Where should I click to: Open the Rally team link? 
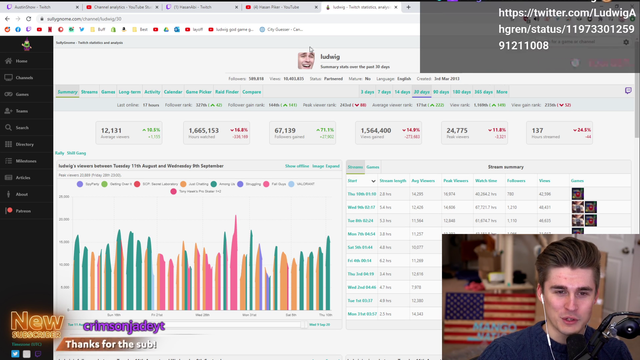click(x=60, y=153)
